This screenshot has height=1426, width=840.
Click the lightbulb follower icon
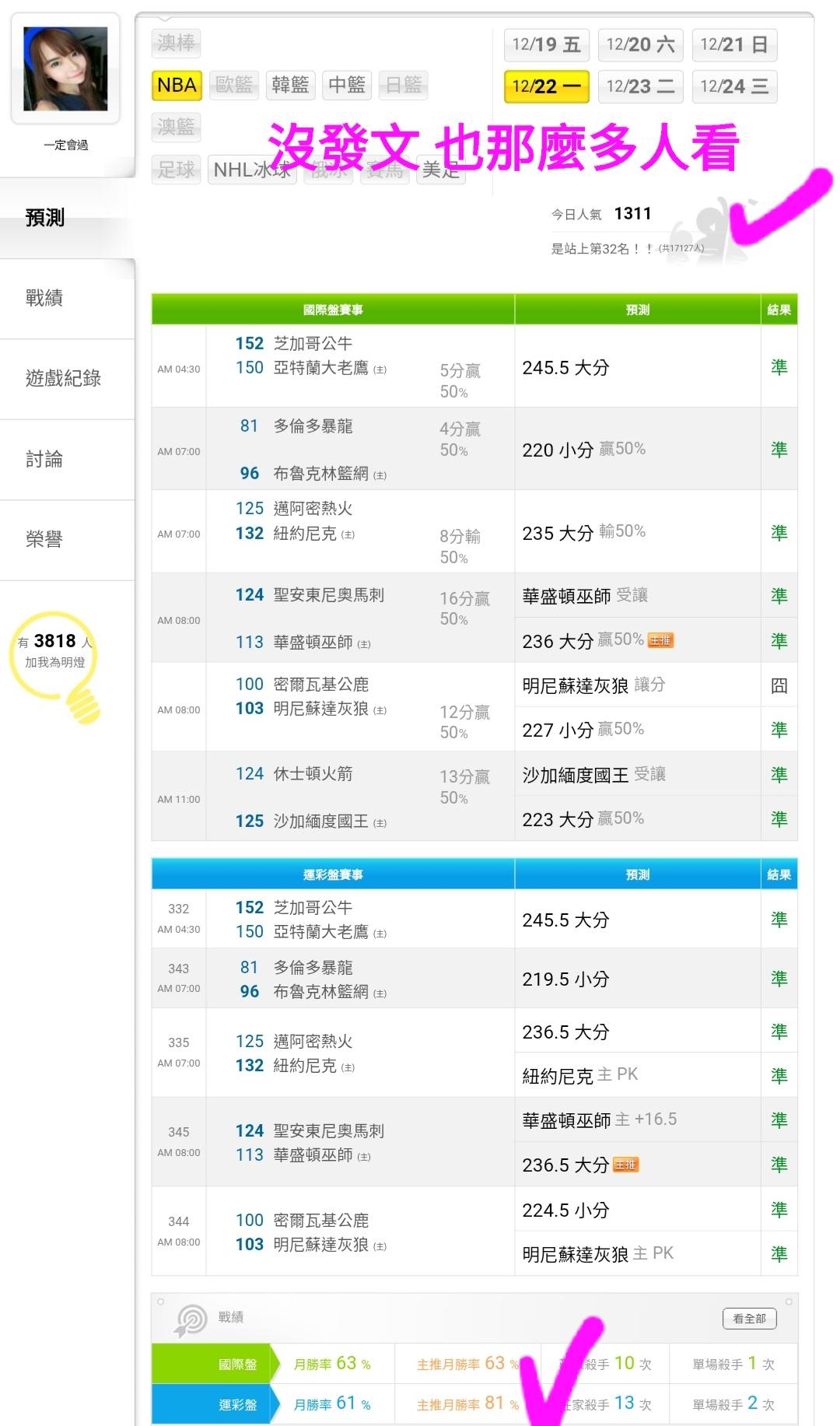point(56,663)
